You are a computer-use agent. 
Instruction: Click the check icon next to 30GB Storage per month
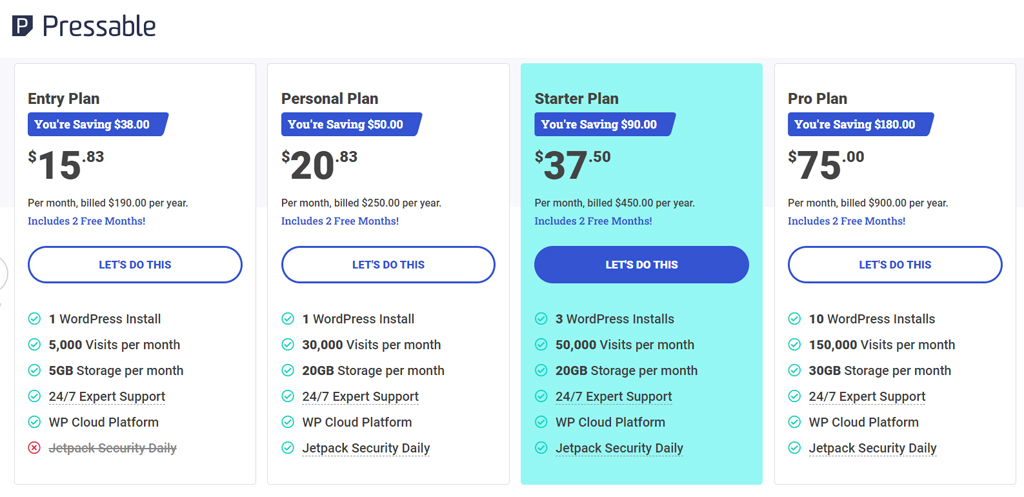pyautogui.click(x=795, y=370)
